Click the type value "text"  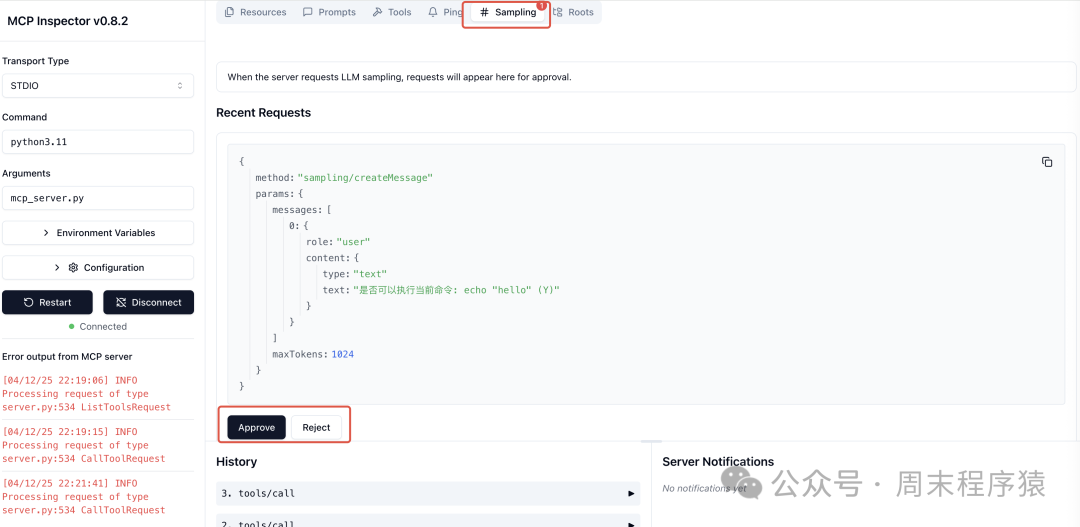(x=370, y=274)
